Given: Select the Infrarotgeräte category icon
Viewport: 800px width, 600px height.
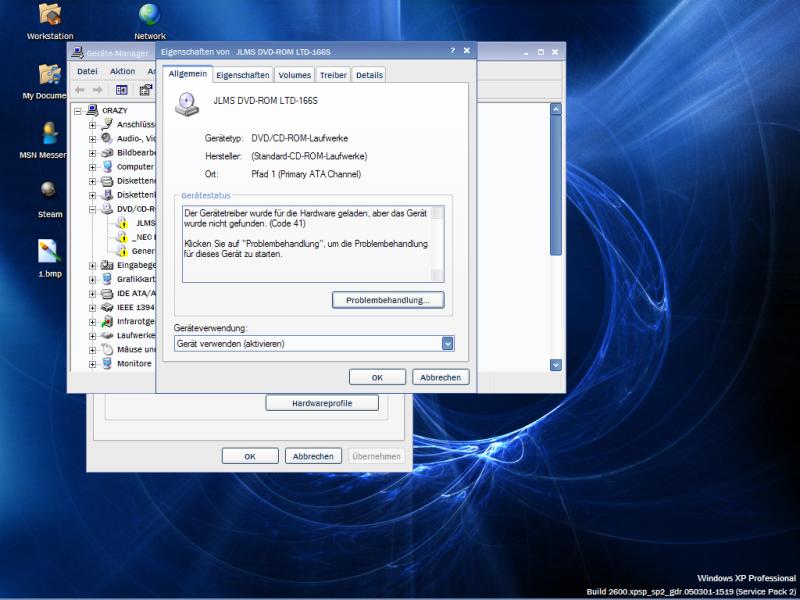Looking at the screenshot, I should pos(107,321).
